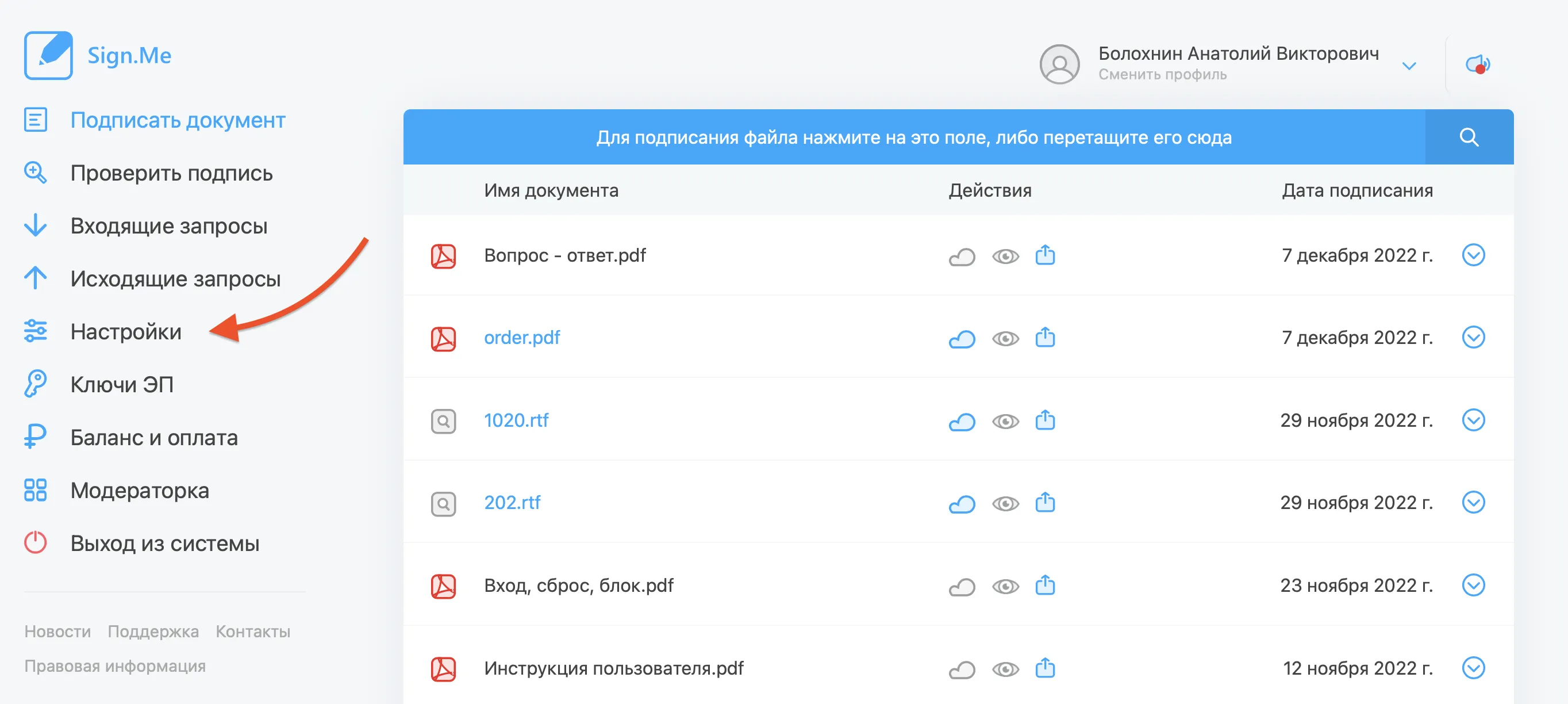Click cloud icon for 202.rtf
This screenshot has width=1568, height=704.
point(962,504)
